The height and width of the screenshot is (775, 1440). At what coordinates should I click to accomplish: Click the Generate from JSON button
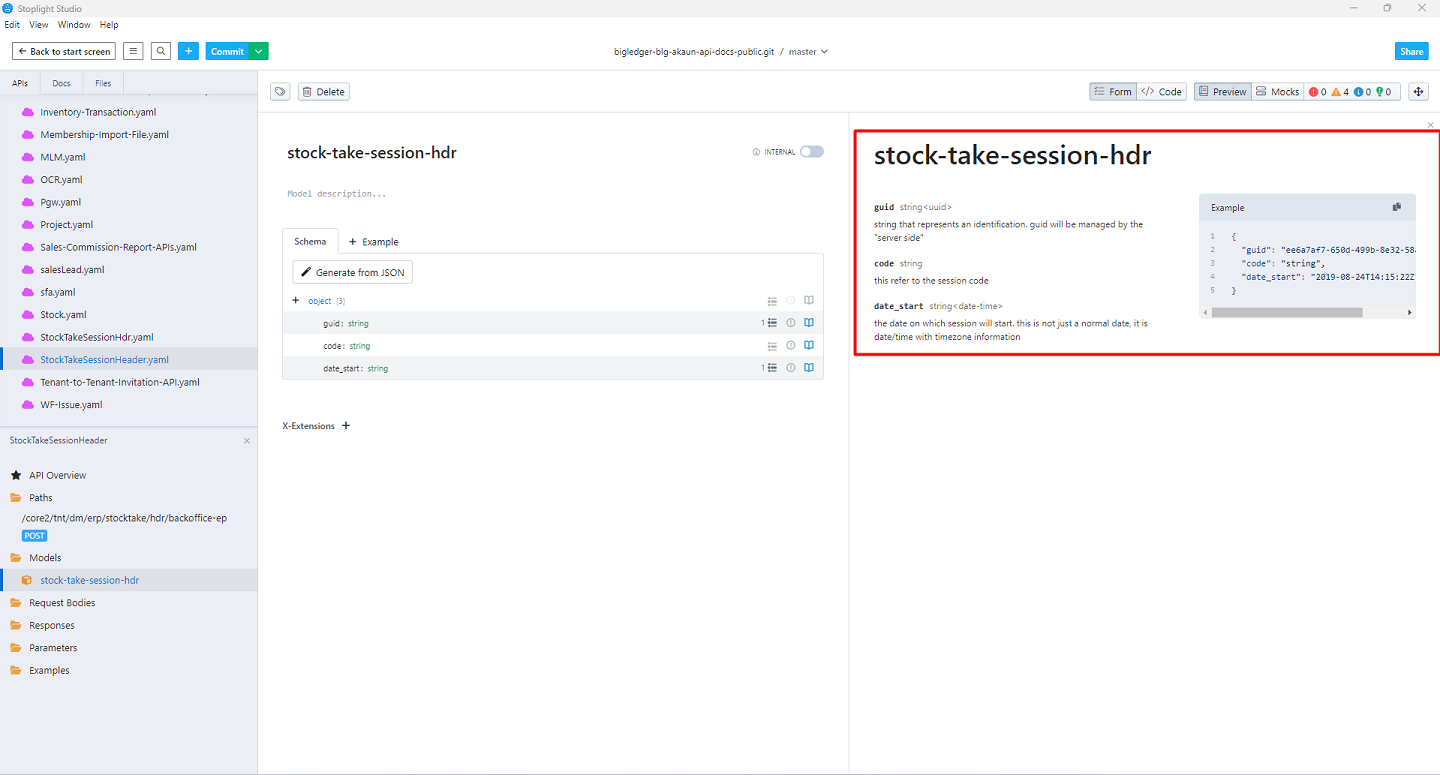[x=352, y=272]
